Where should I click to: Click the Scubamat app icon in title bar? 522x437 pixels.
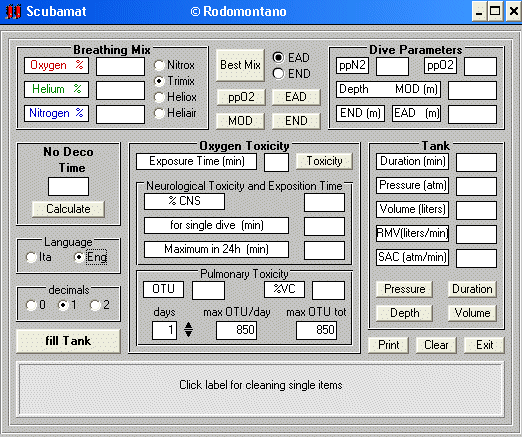click(13, 11)
